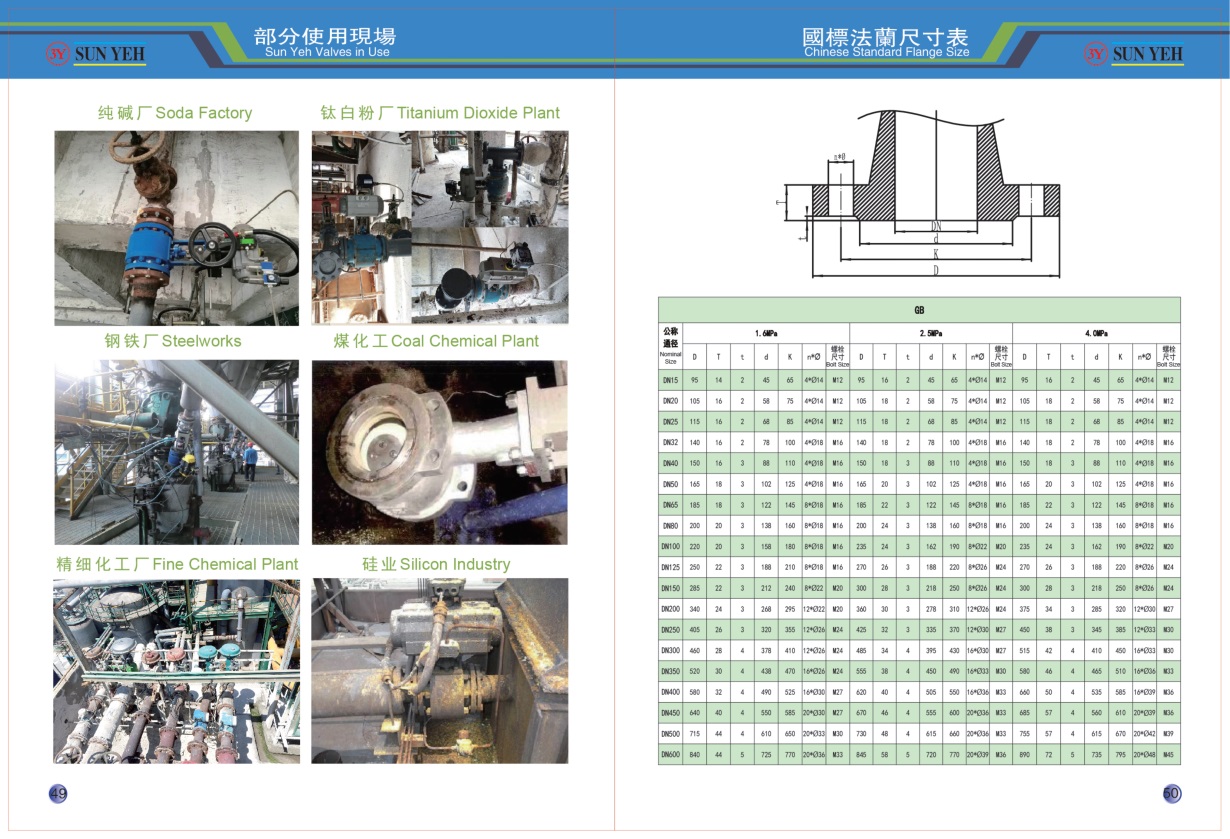Click the DN100 row label
This screenshot has width=1230, height=839.
(670, 547)
